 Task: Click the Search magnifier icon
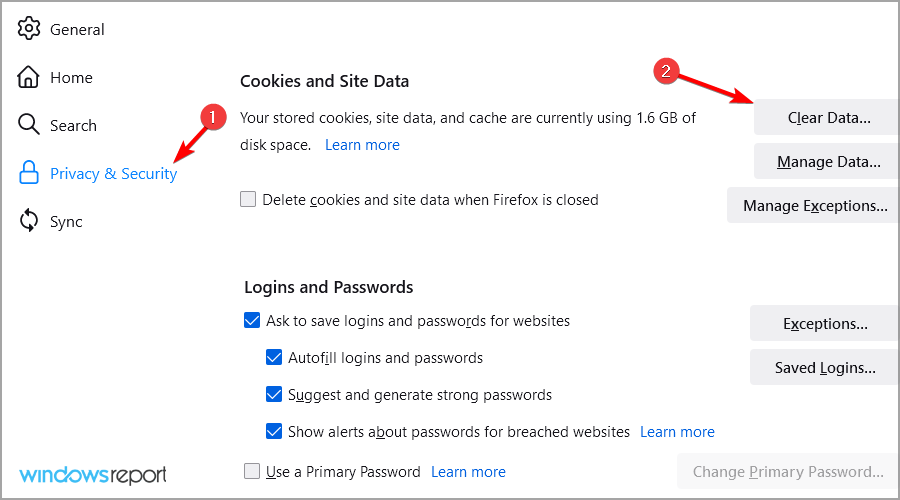coord(29,125)
